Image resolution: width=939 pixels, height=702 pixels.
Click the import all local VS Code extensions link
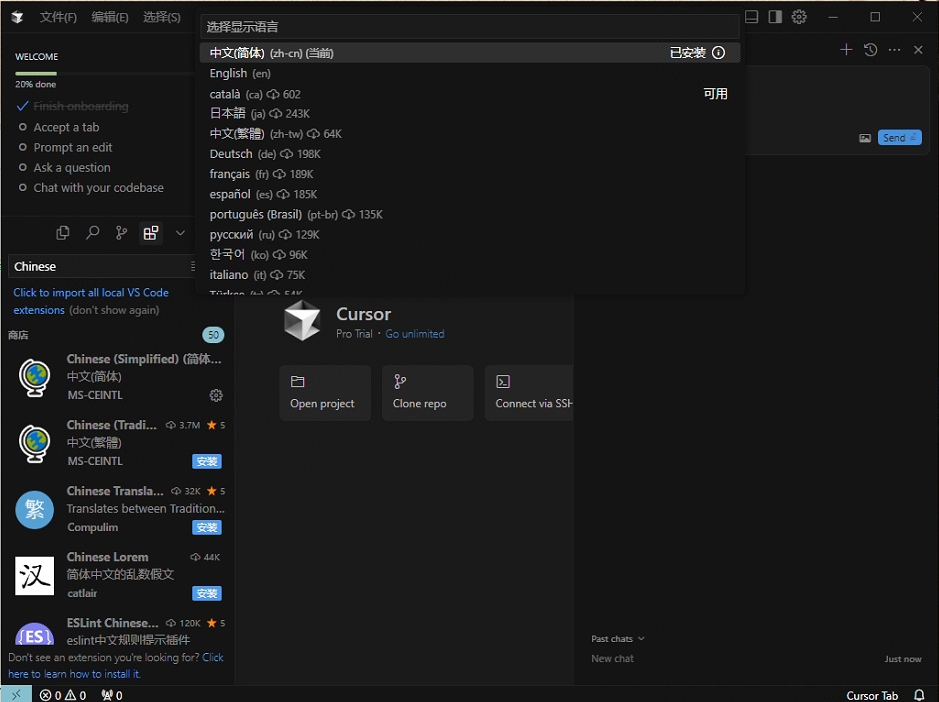click(x=91, y=301)
